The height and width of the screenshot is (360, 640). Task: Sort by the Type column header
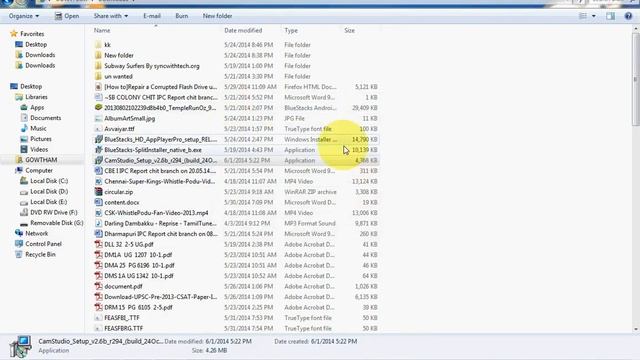291,30
